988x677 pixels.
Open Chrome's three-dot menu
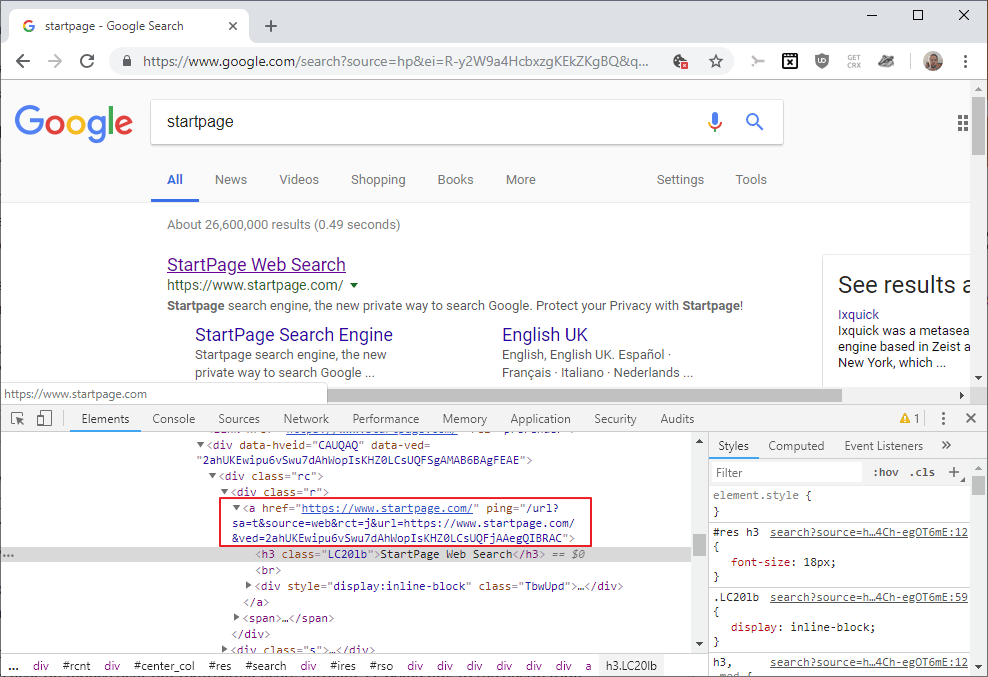pyautogui.click(x=965, y=61)
